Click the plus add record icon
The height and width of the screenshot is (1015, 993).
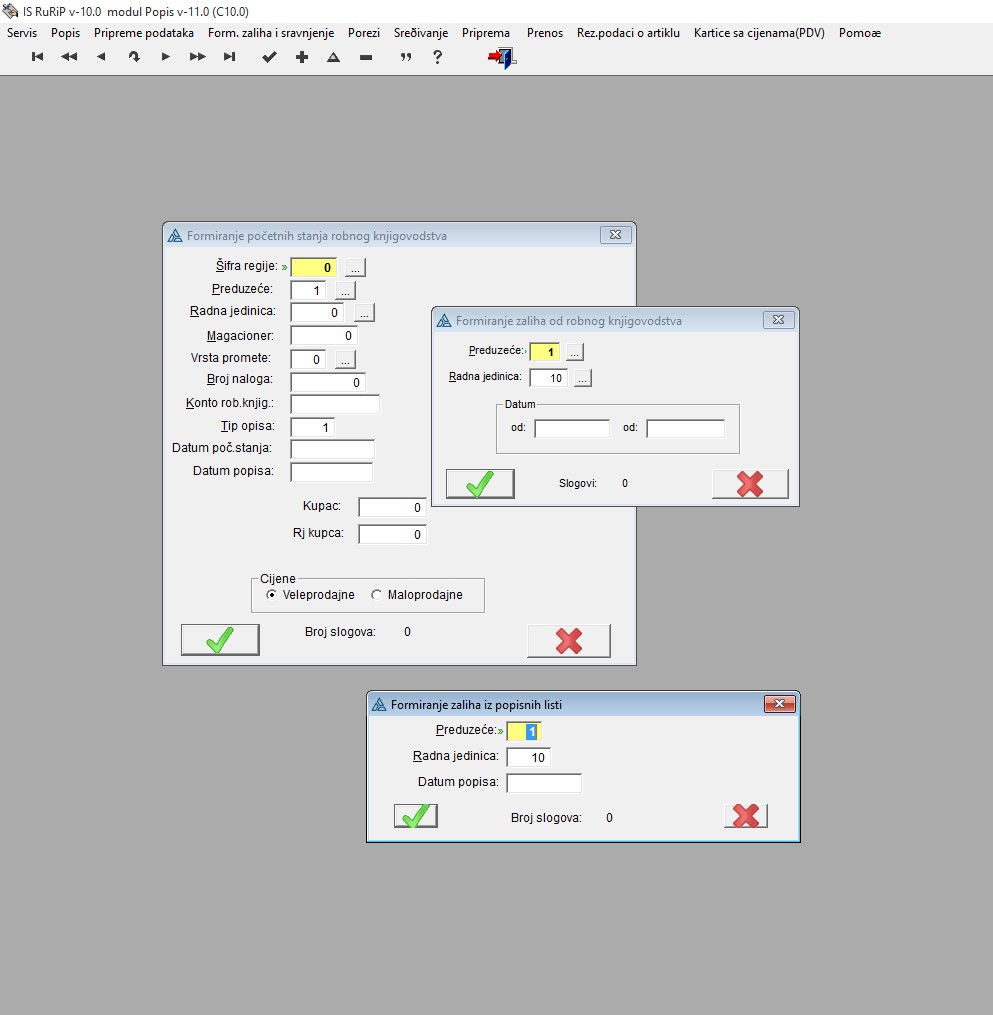(x=302, y=58)
